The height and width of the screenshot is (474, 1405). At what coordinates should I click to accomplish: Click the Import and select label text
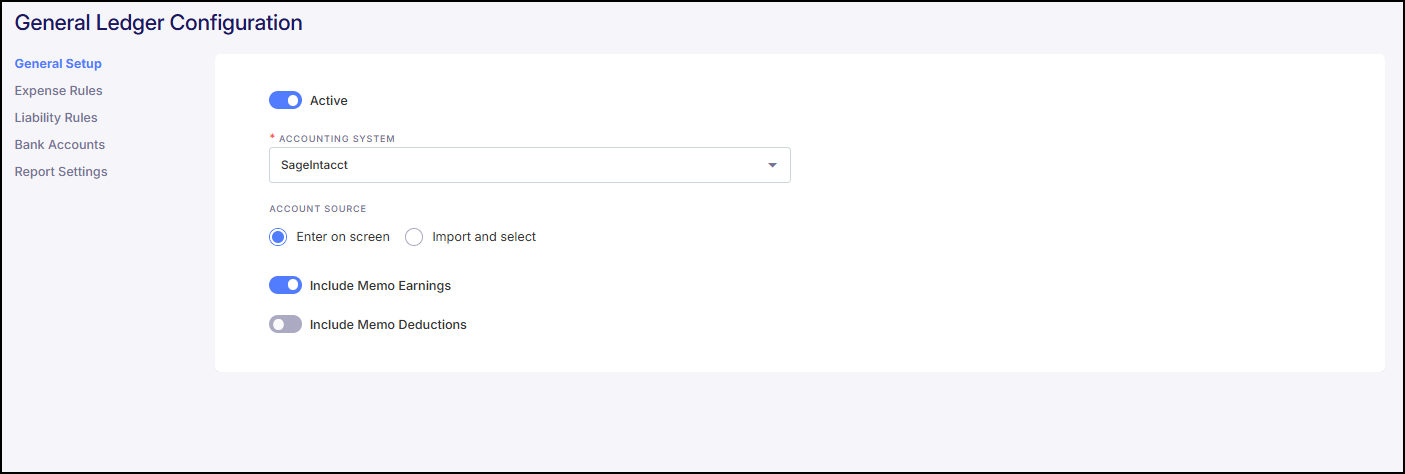tap(484, 237)
